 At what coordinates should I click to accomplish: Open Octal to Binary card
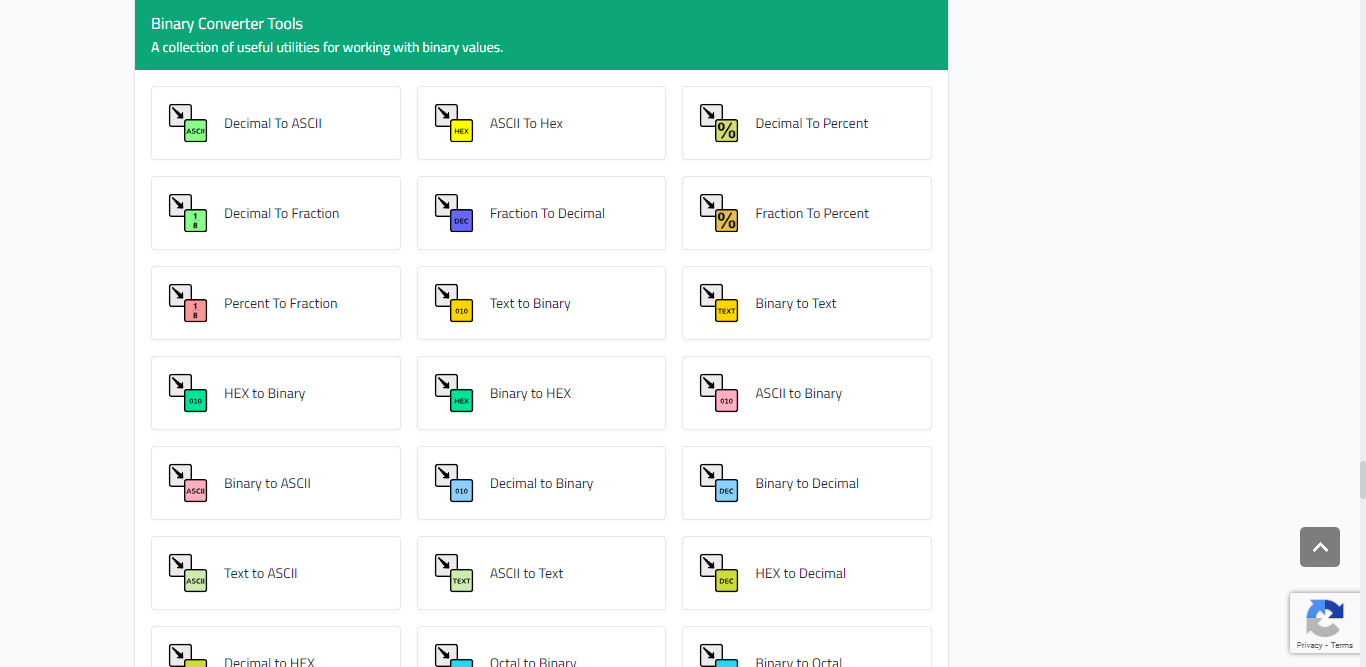point(541,647)
